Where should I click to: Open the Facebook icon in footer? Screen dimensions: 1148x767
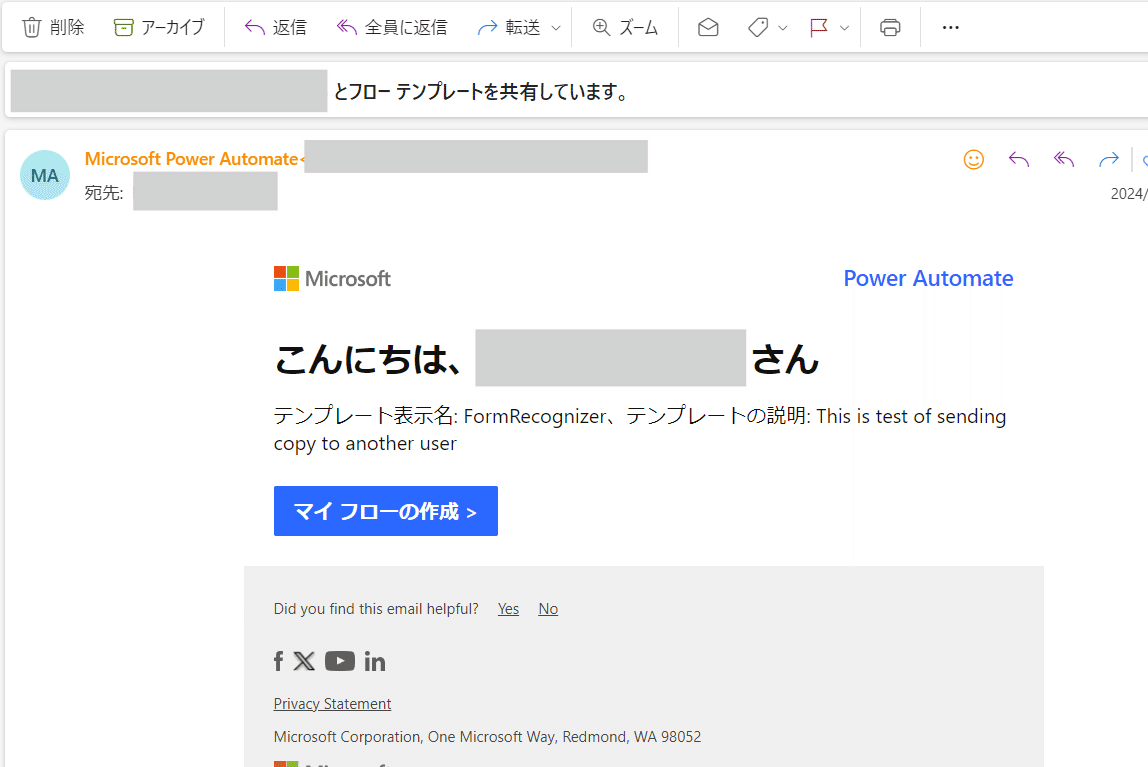278,662
